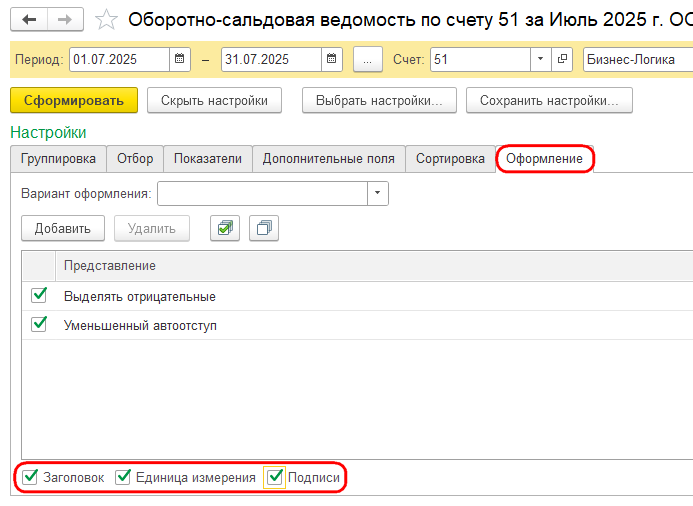Image resolution: width=693 pixels, height=506 pixels.
Task: Switch to the Отбор tab
Action: tap(135, 159)
